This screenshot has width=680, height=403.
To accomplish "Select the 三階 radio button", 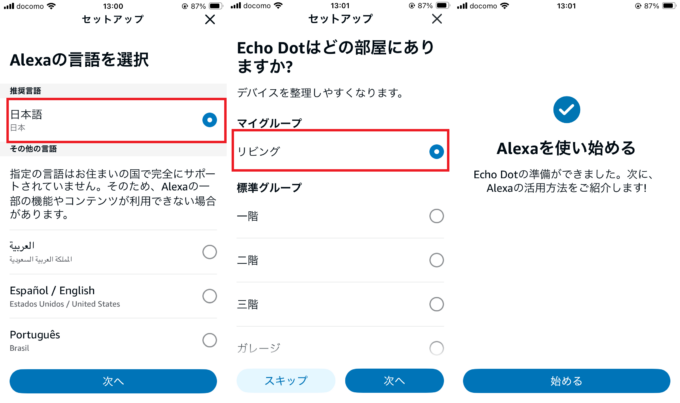I will [x=436, y=304].
